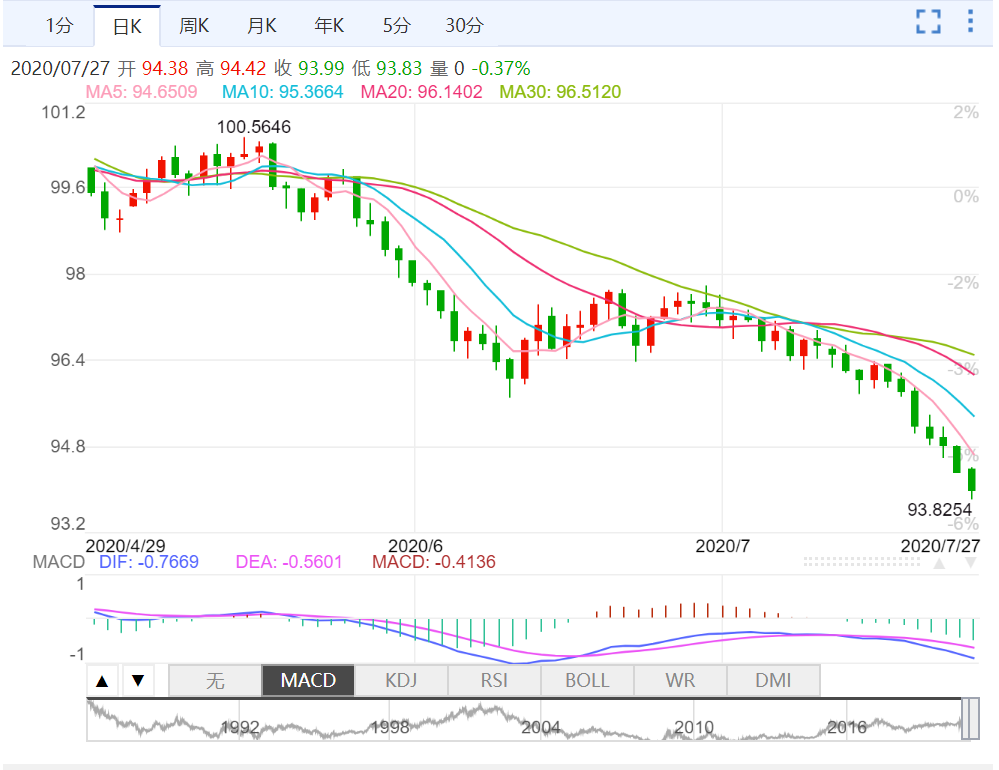This screenshot has width=999, height=770.
Task: Display the WR indicator
Action: coord(680,681)
